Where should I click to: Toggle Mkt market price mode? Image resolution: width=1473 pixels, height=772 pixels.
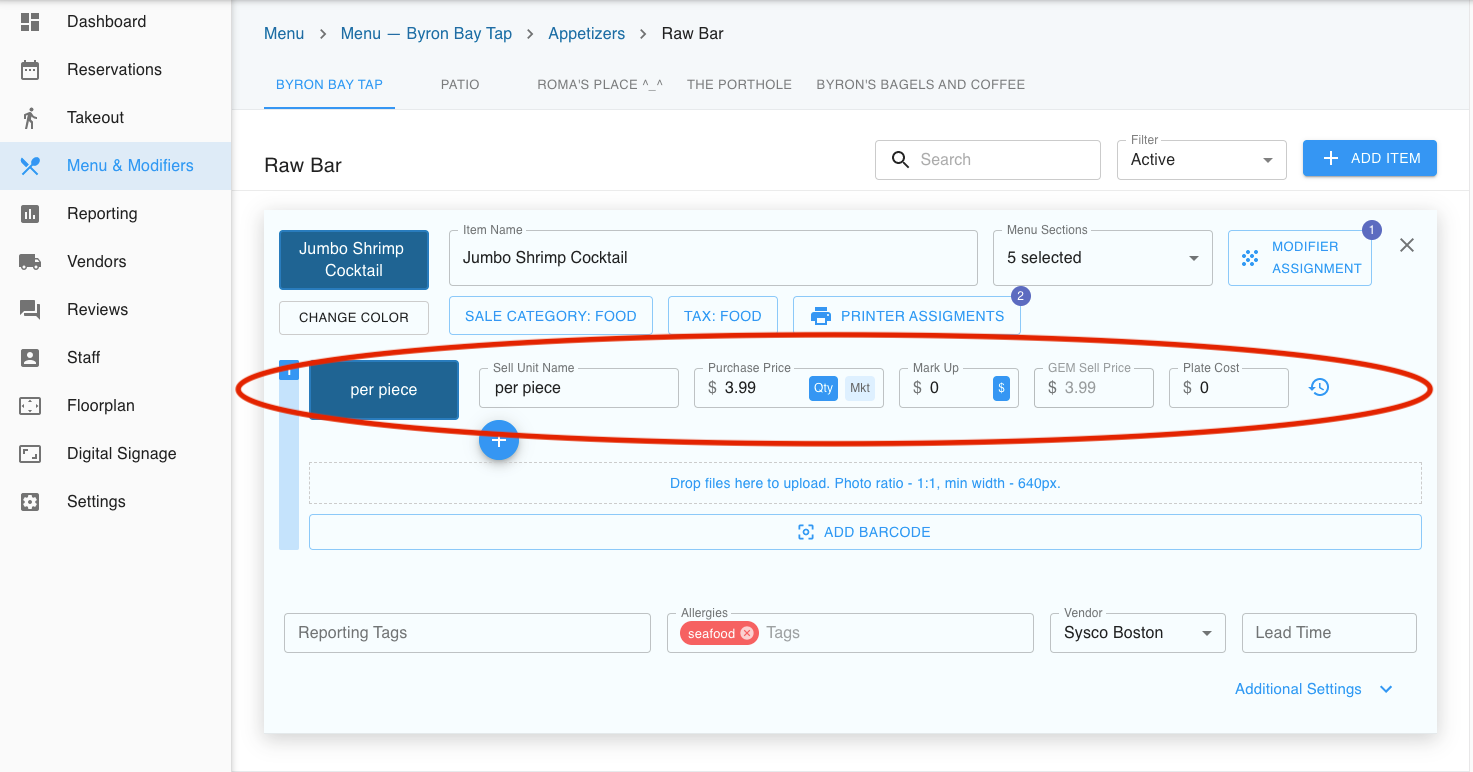859,388
